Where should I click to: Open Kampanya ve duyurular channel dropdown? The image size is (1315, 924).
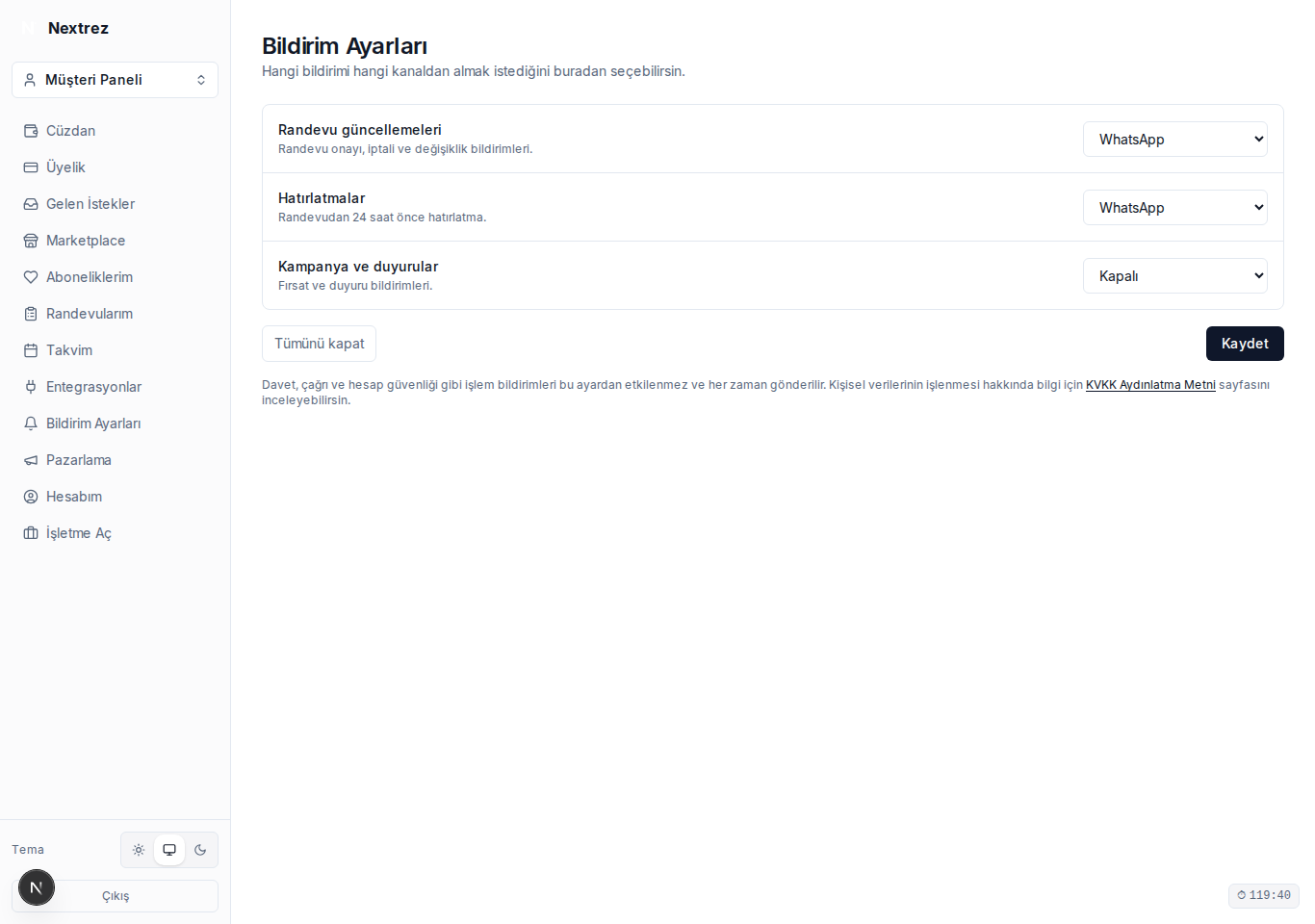(1175, 276)
